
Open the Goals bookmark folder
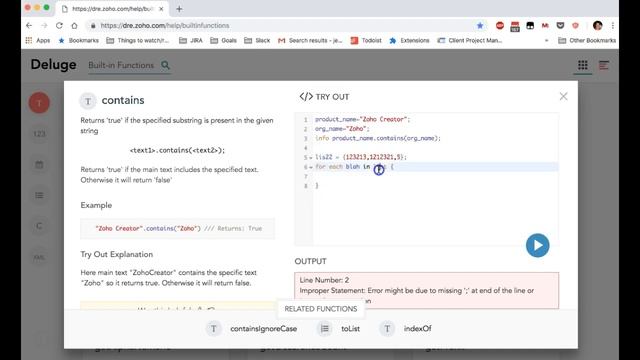click(x=223, y=40)
